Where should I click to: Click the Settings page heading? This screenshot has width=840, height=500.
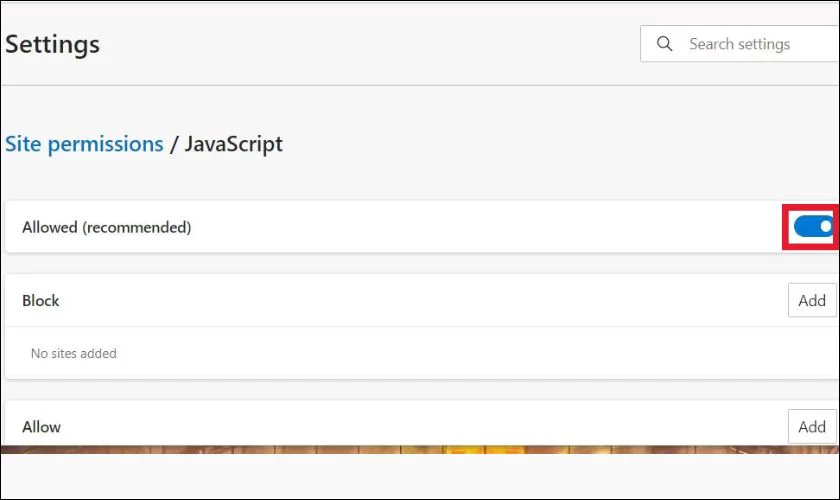point(52,44)
